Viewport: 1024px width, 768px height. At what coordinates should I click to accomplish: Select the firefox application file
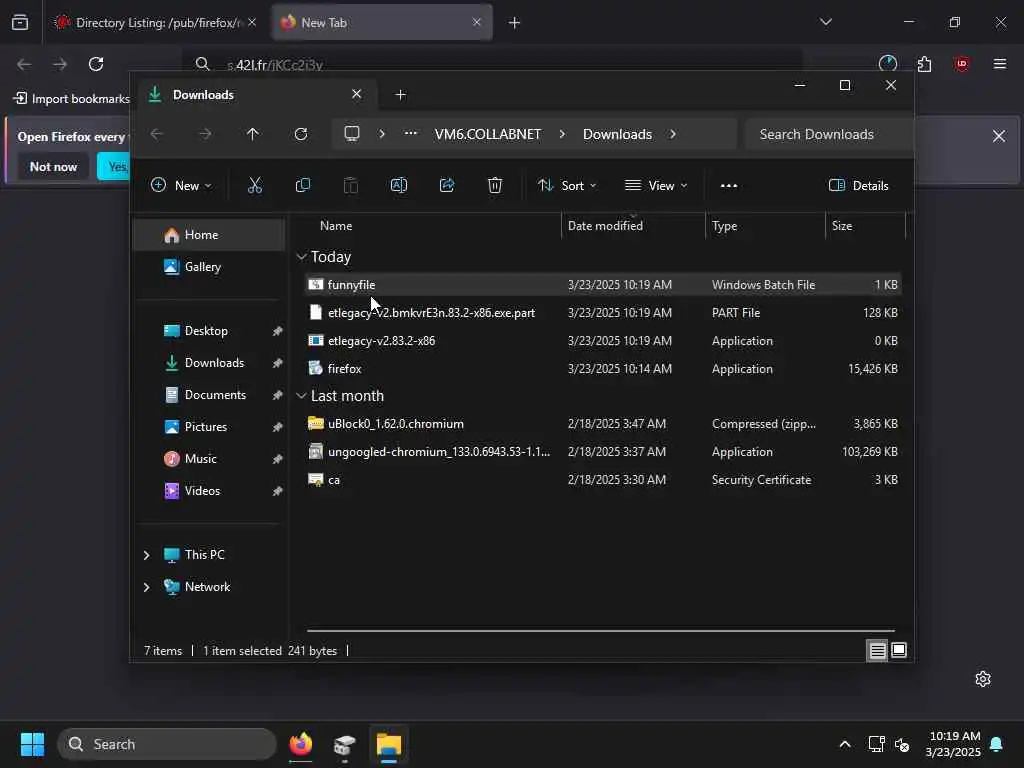[603, 369]
